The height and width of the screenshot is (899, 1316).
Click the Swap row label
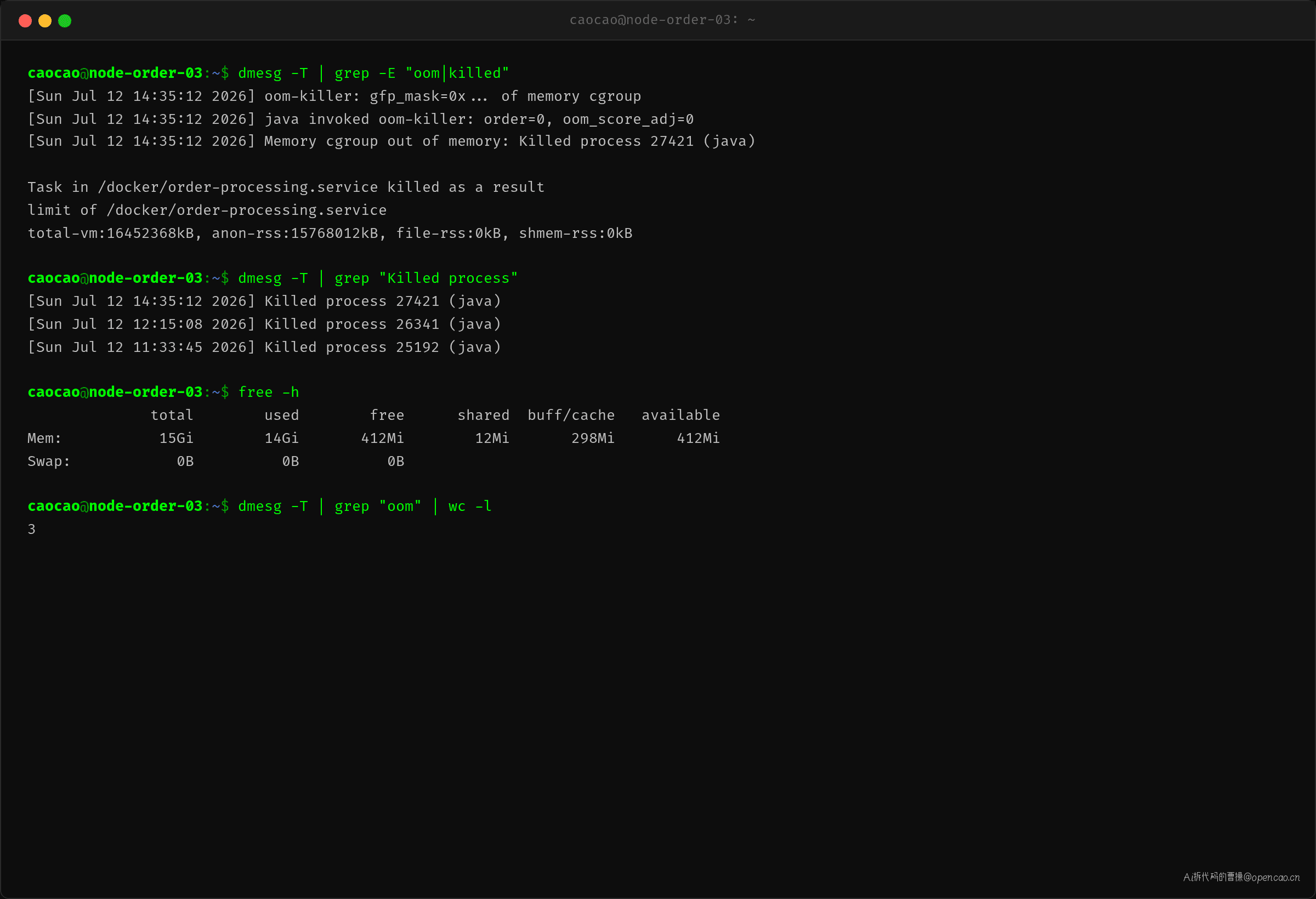click(x=49, y=462)
